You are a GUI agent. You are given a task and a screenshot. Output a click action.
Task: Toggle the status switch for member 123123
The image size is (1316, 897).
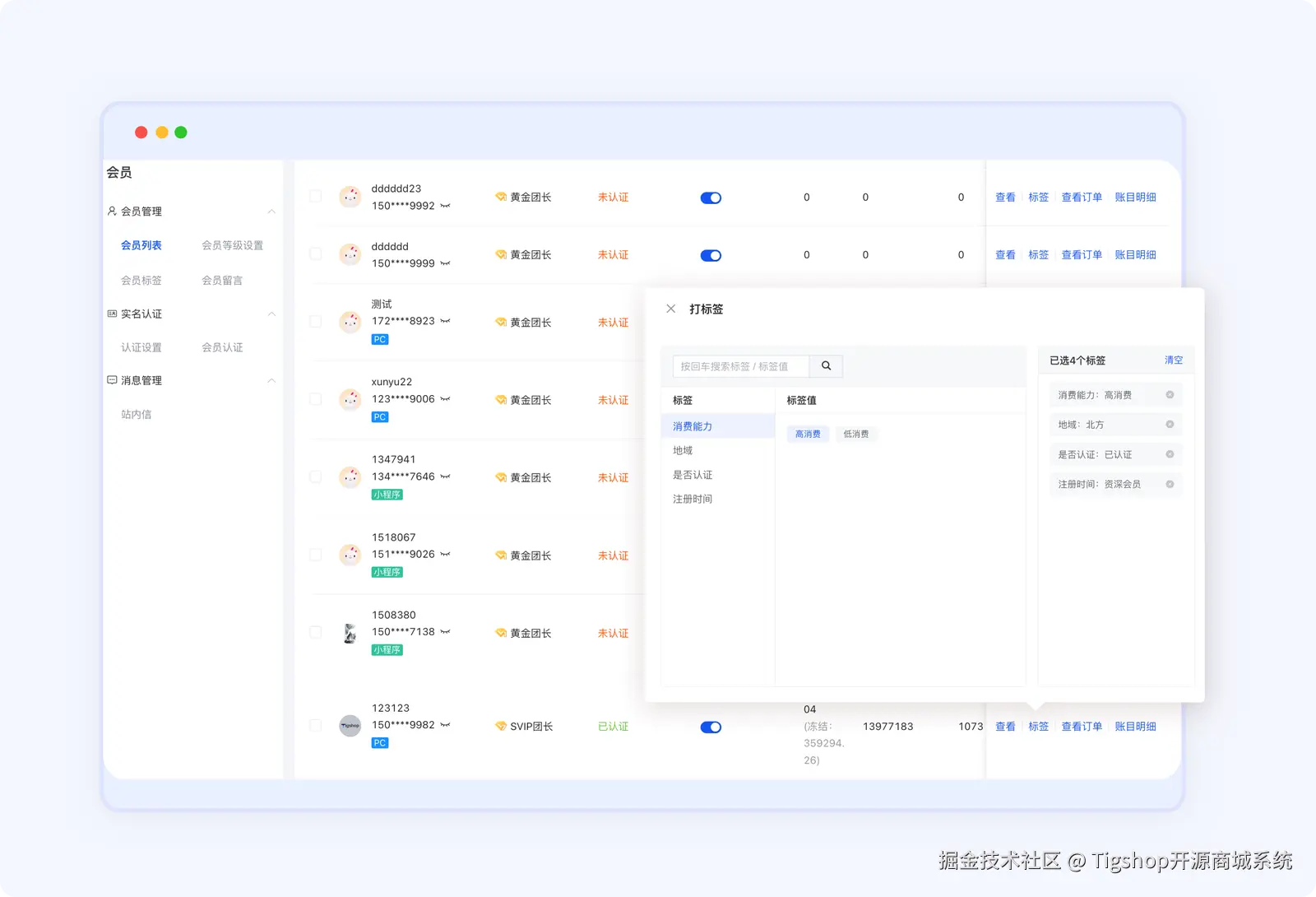(x=711, y=727)
